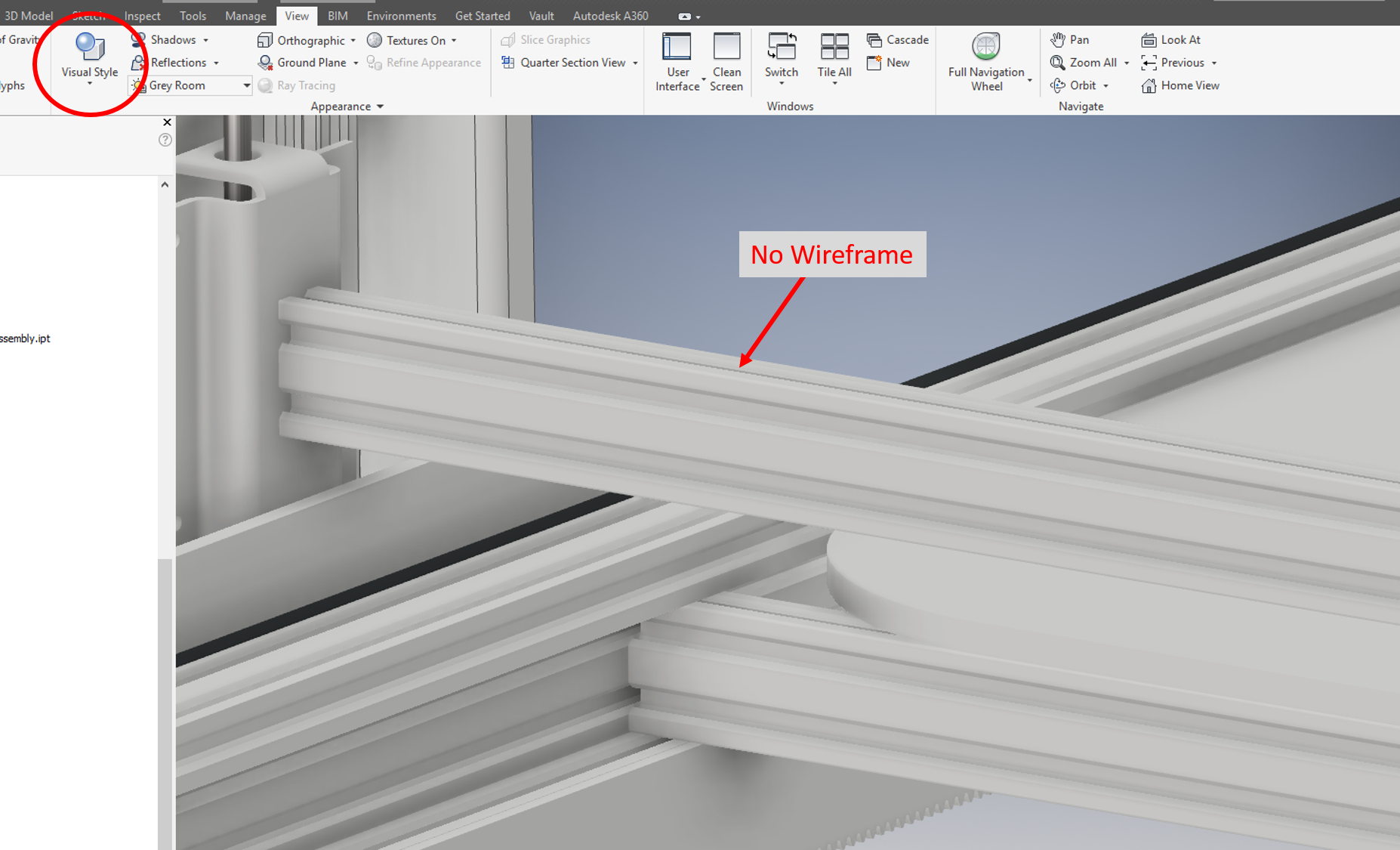1400x850 pixels.
Task: Expand the Orbit dropdown arrow
Action: tap(1106, 86)
